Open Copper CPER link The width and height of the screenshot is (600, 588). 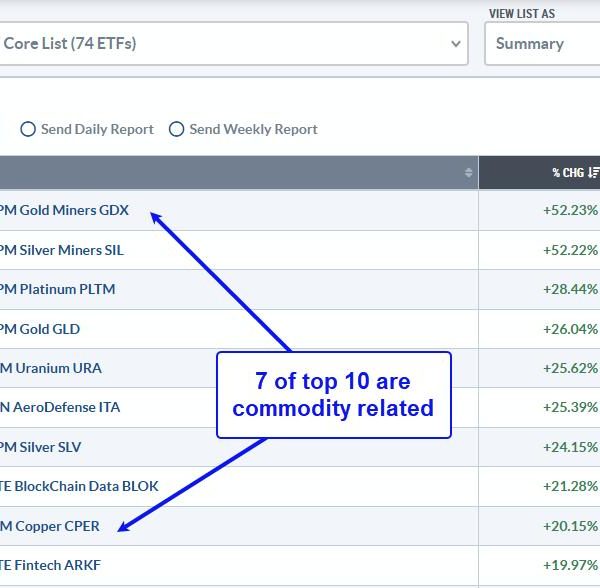(50, 526)
